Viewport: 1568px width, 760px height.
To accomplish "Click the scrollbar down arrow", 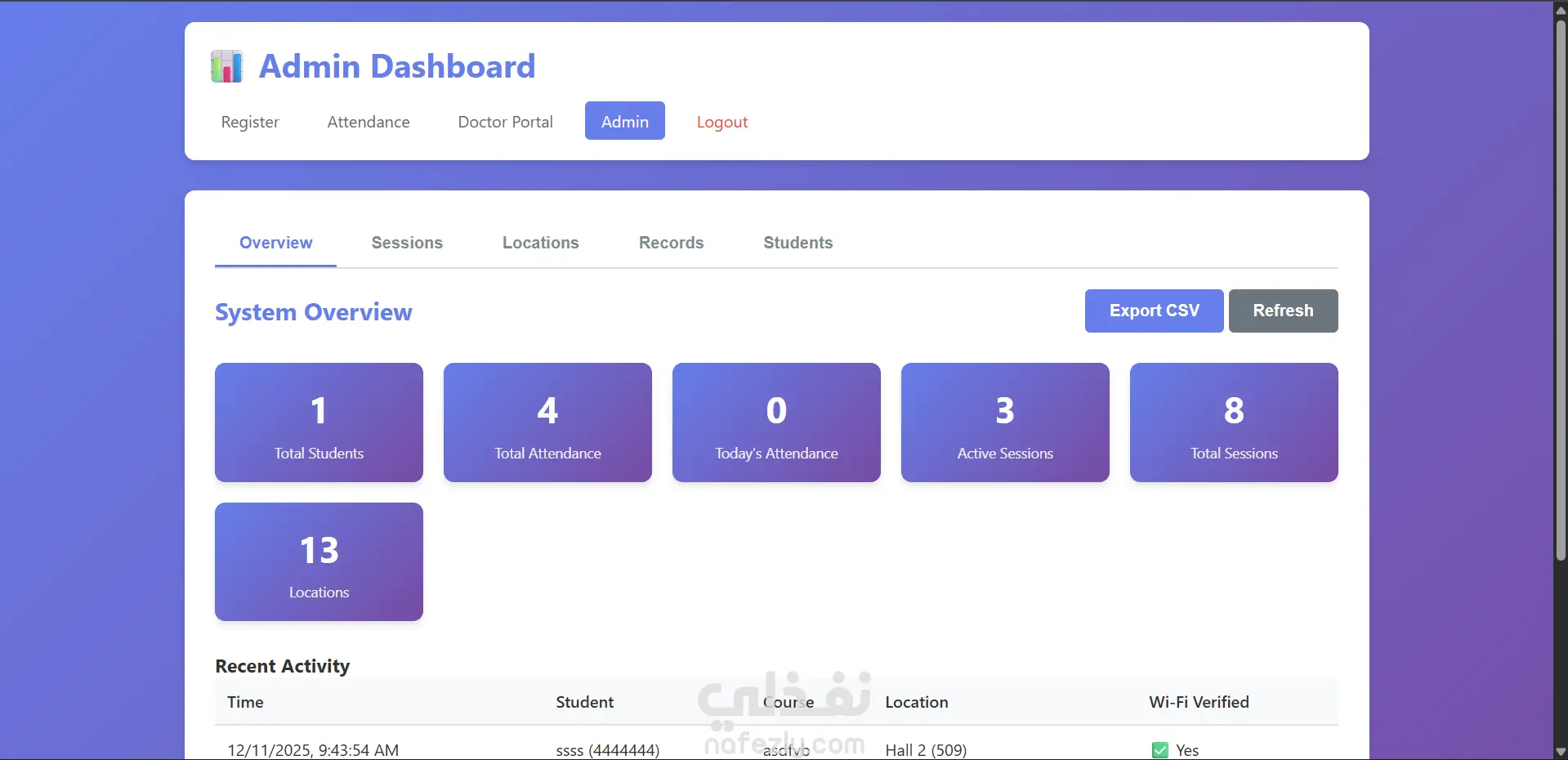I will [x=1561, y=752].
